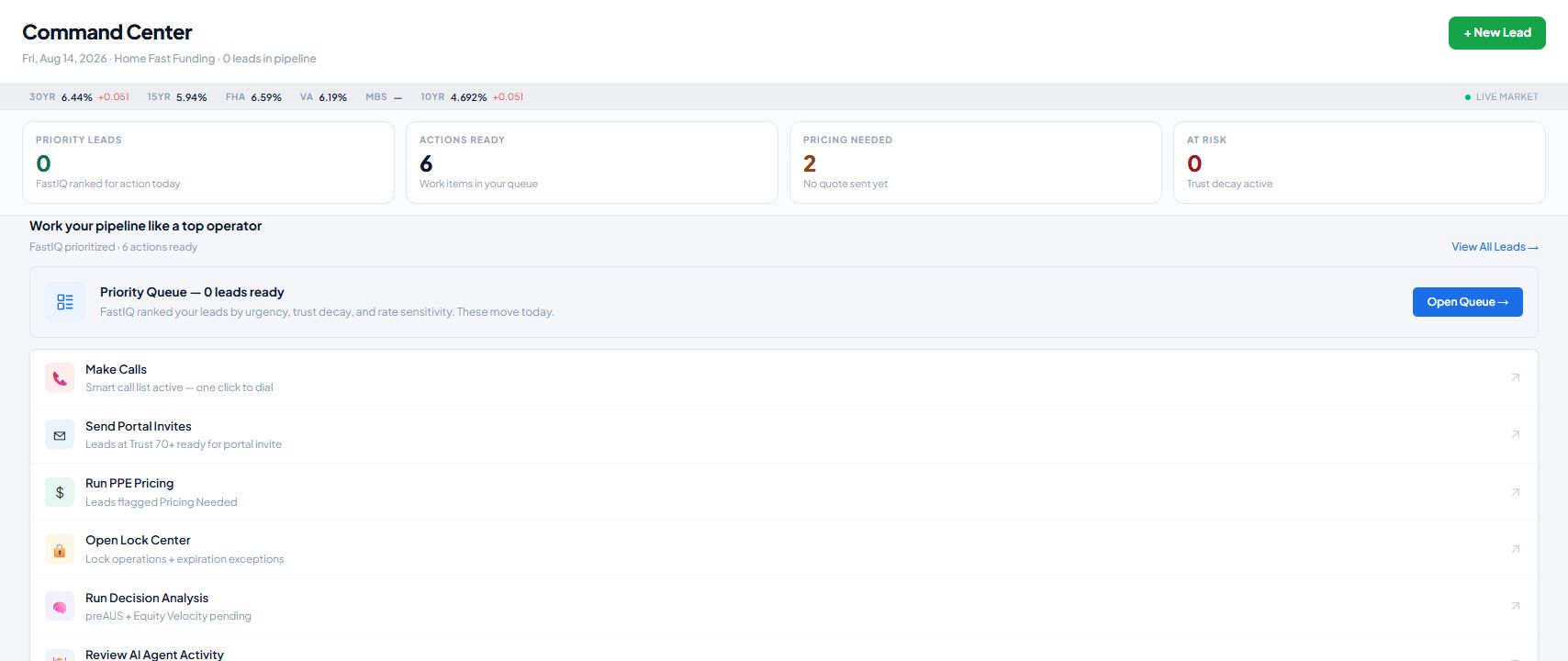Click the MBS ticker entry
Viewport: 1568px width, 661px height.
[x=384, y=97]
